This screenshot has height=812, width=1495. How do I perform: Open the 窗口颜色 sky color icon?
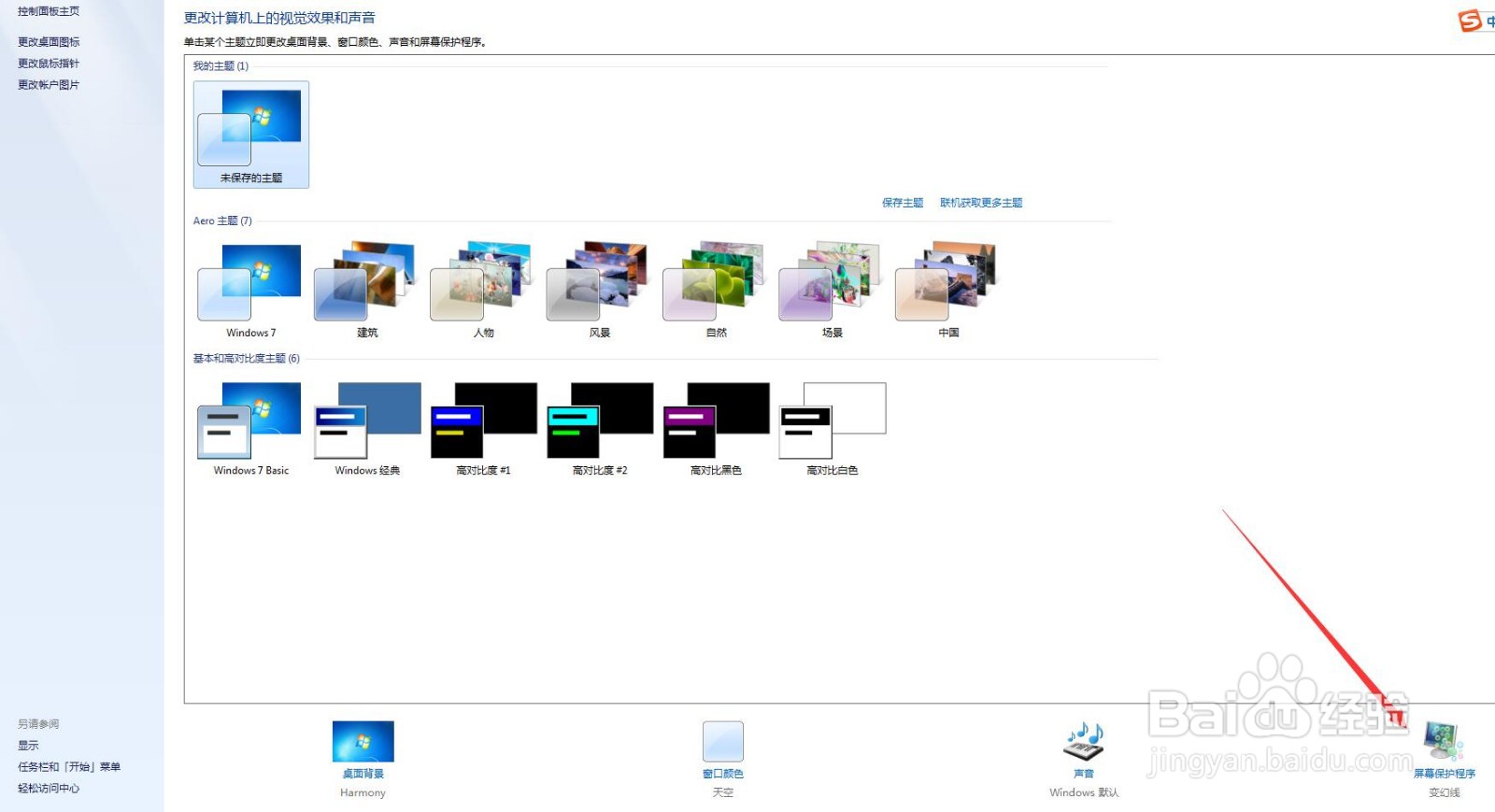(723, 742)
